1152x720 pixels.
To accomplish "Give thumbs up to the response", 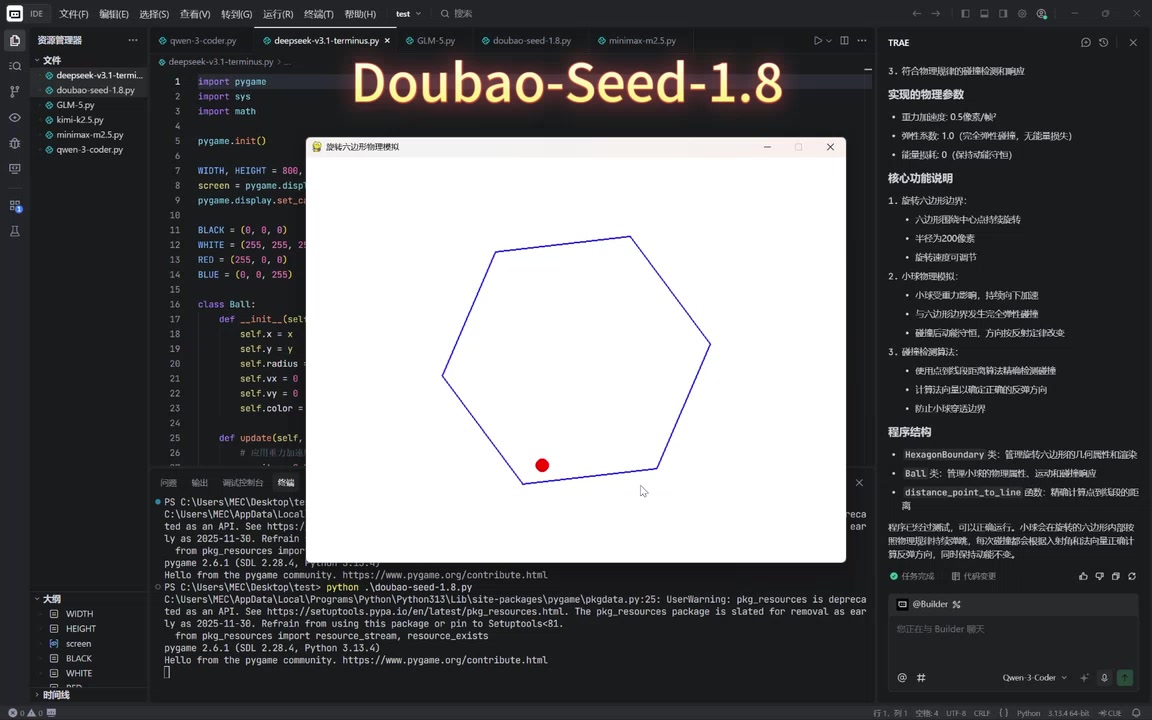I will pos(1083,576).
